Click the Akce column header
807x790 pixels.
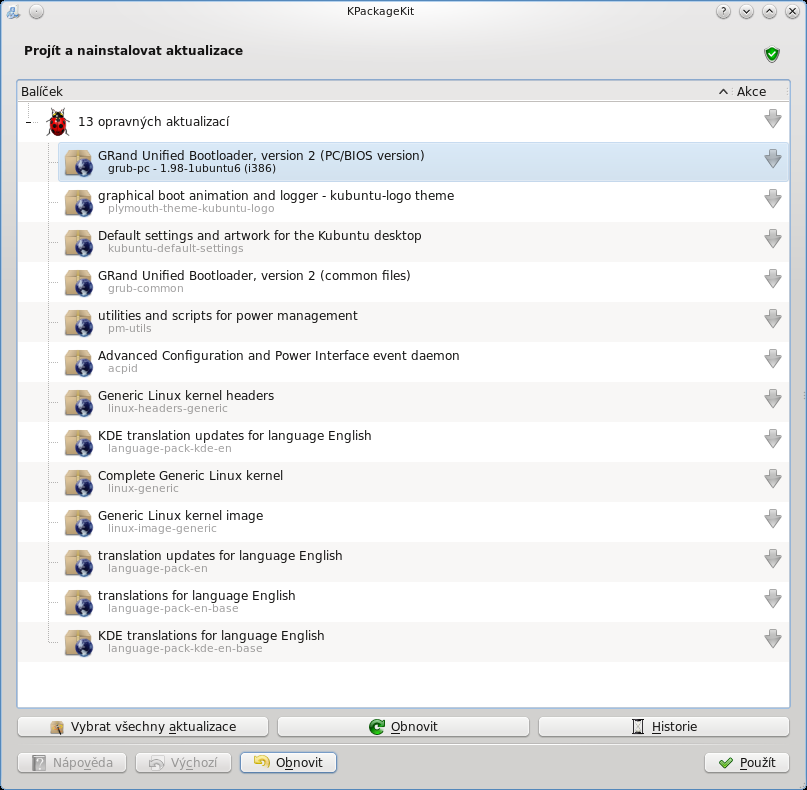click(759, 92)
